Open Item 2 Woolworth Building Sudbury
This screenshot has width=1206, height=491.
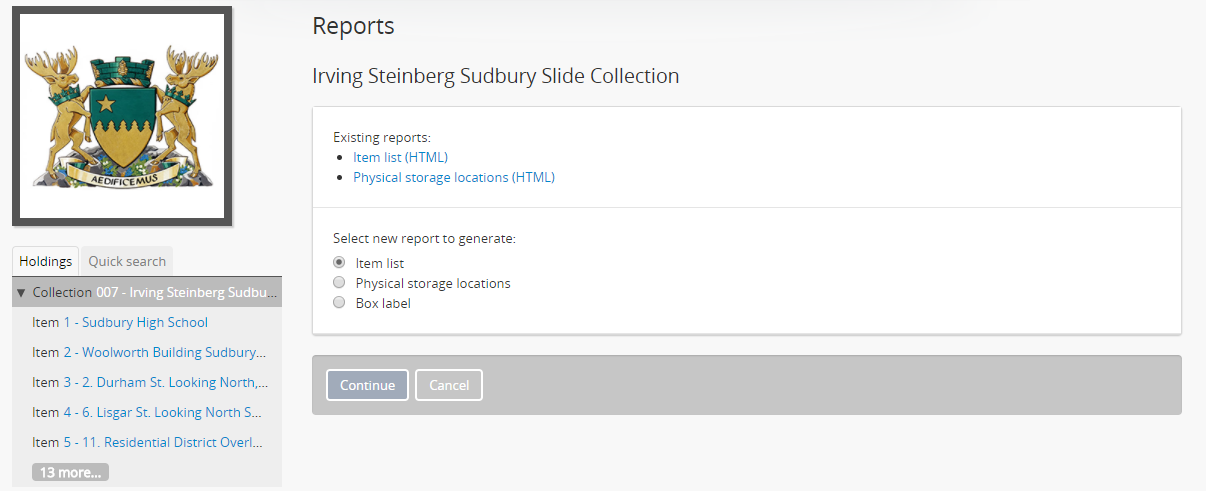174,352
